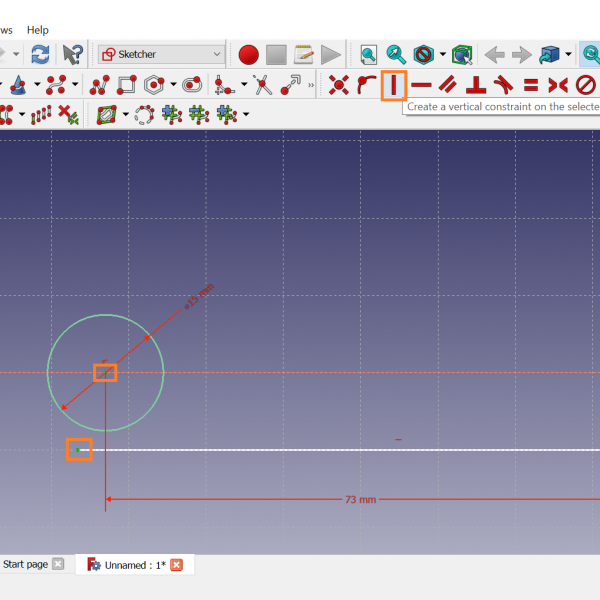The width and height of the screenshot is (600, 600).
Task: Apply the vertical constraint tool
Action: point(394,85)
